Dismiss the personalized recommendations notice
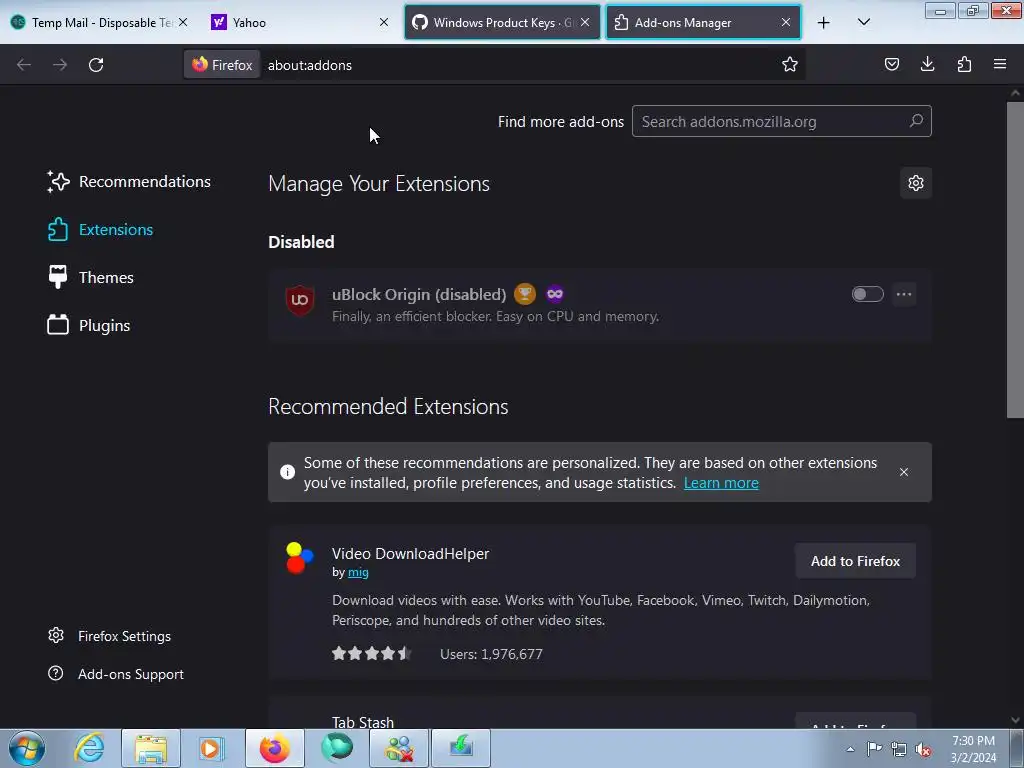This screenshot has width=1024, height=768. click(x=904, y=472)
